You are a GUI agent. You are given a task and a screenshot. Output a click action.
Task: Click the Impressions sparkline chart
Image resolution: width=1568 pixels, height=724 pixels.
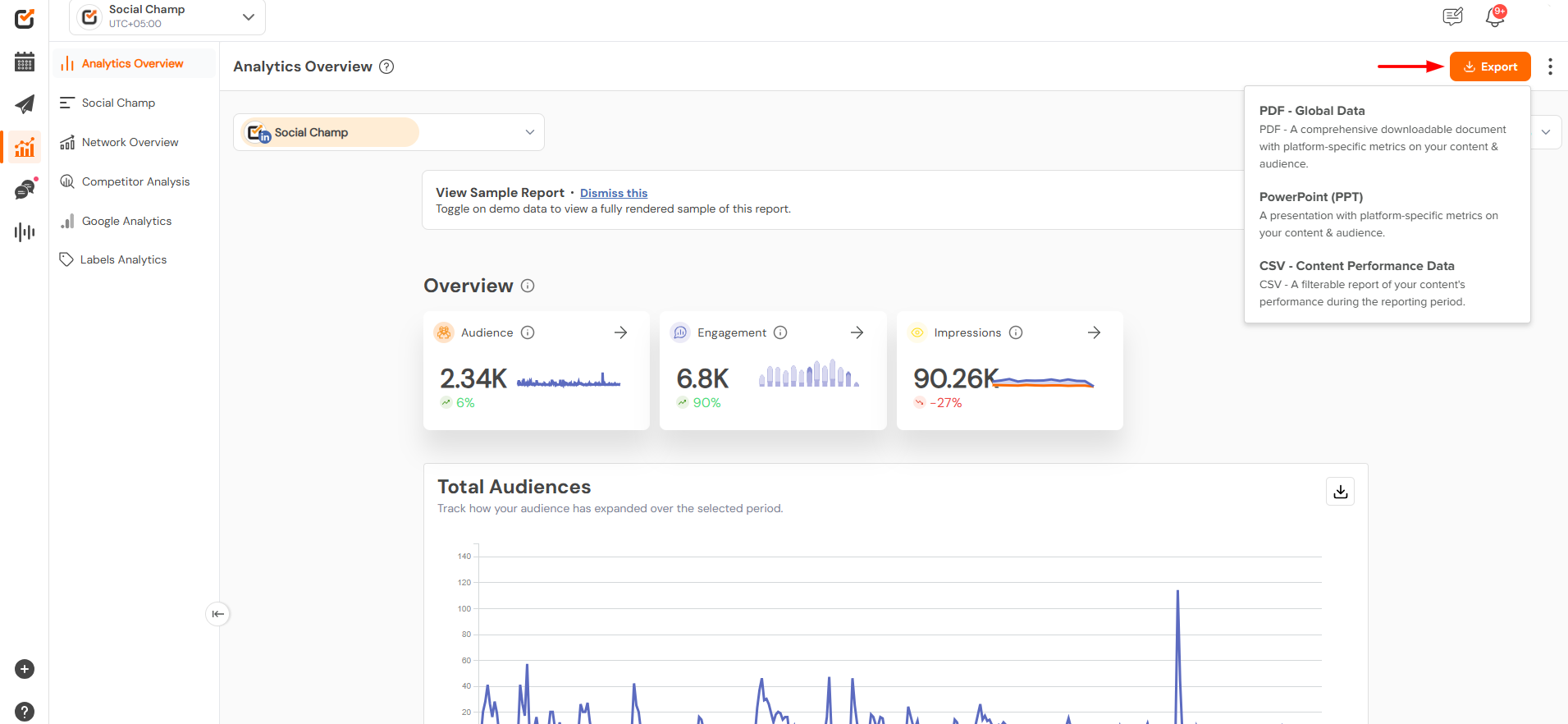click(1044, 382)
